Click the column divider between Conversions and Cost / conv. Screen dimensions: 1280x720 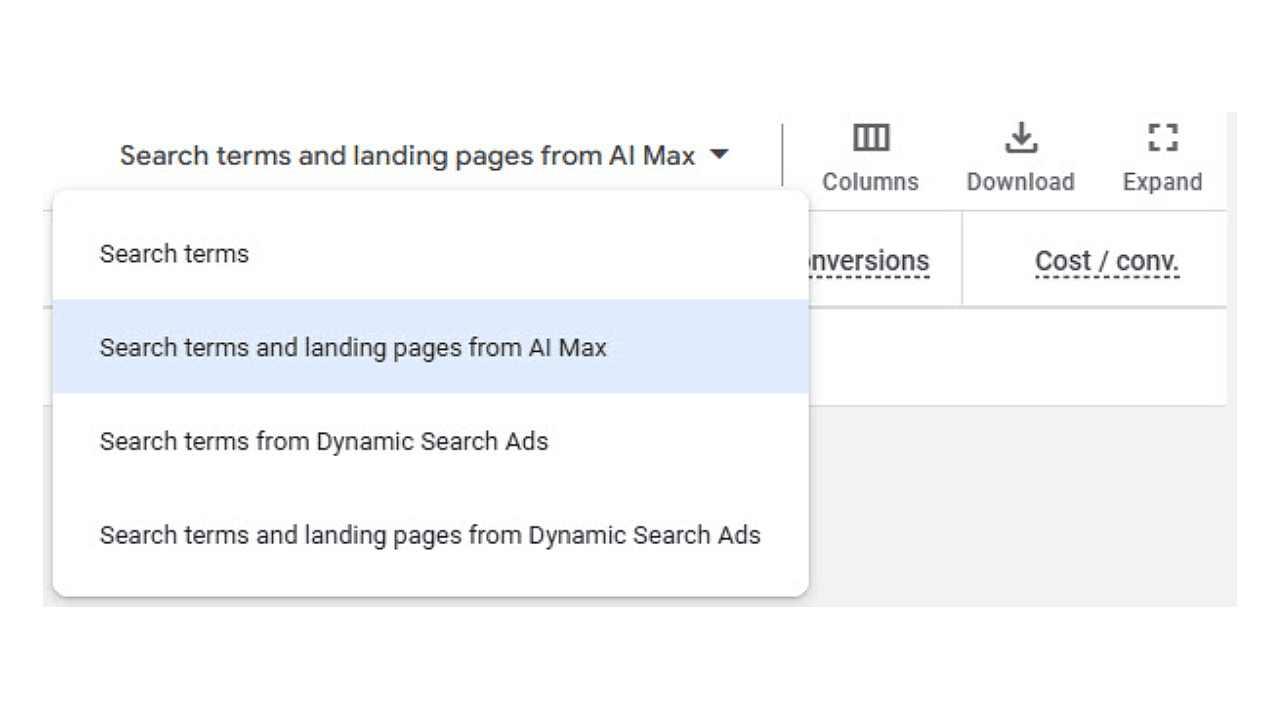(962, 258)
